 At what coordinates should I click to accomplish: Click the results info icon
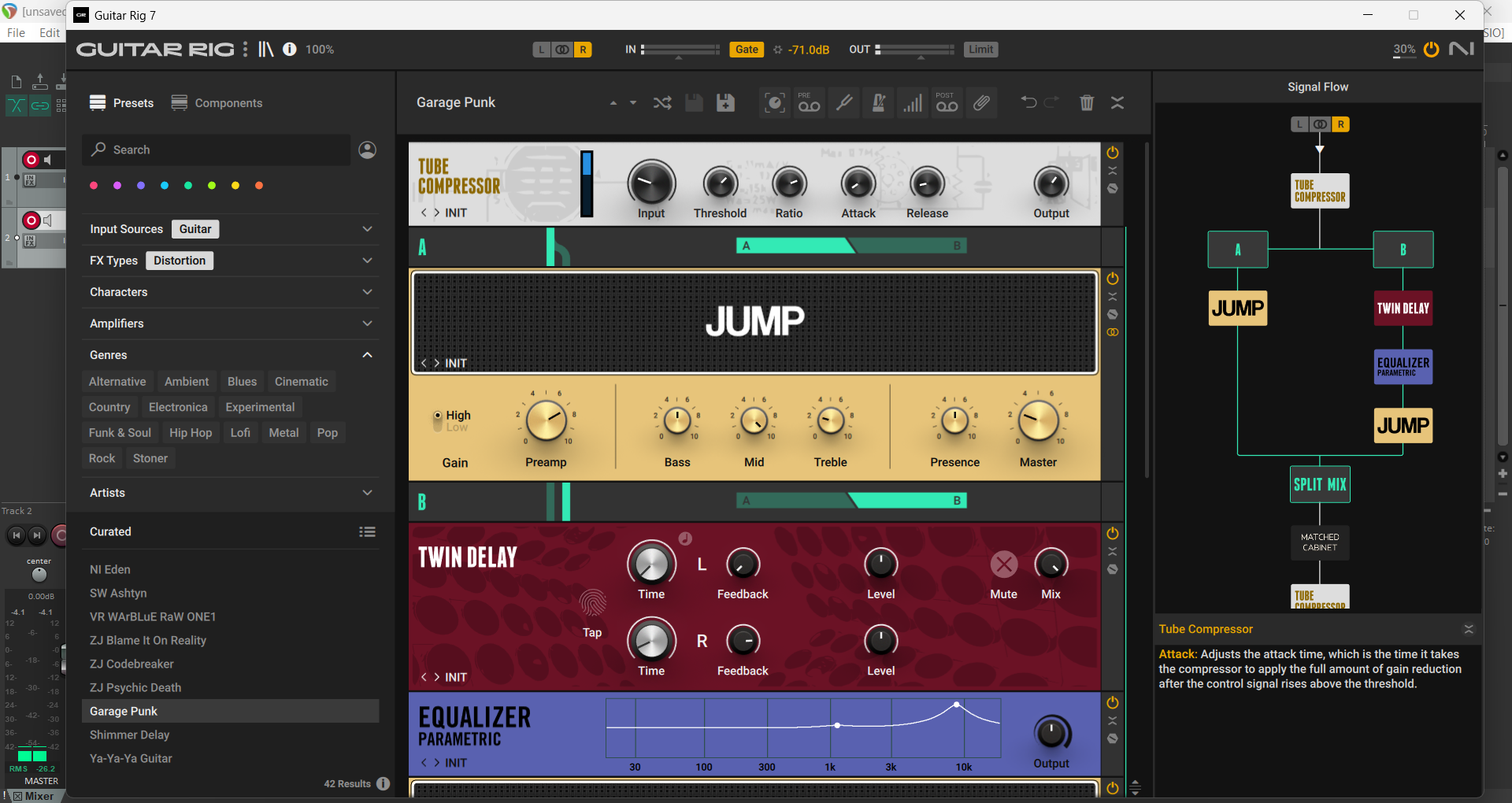[x=384, y=783]
